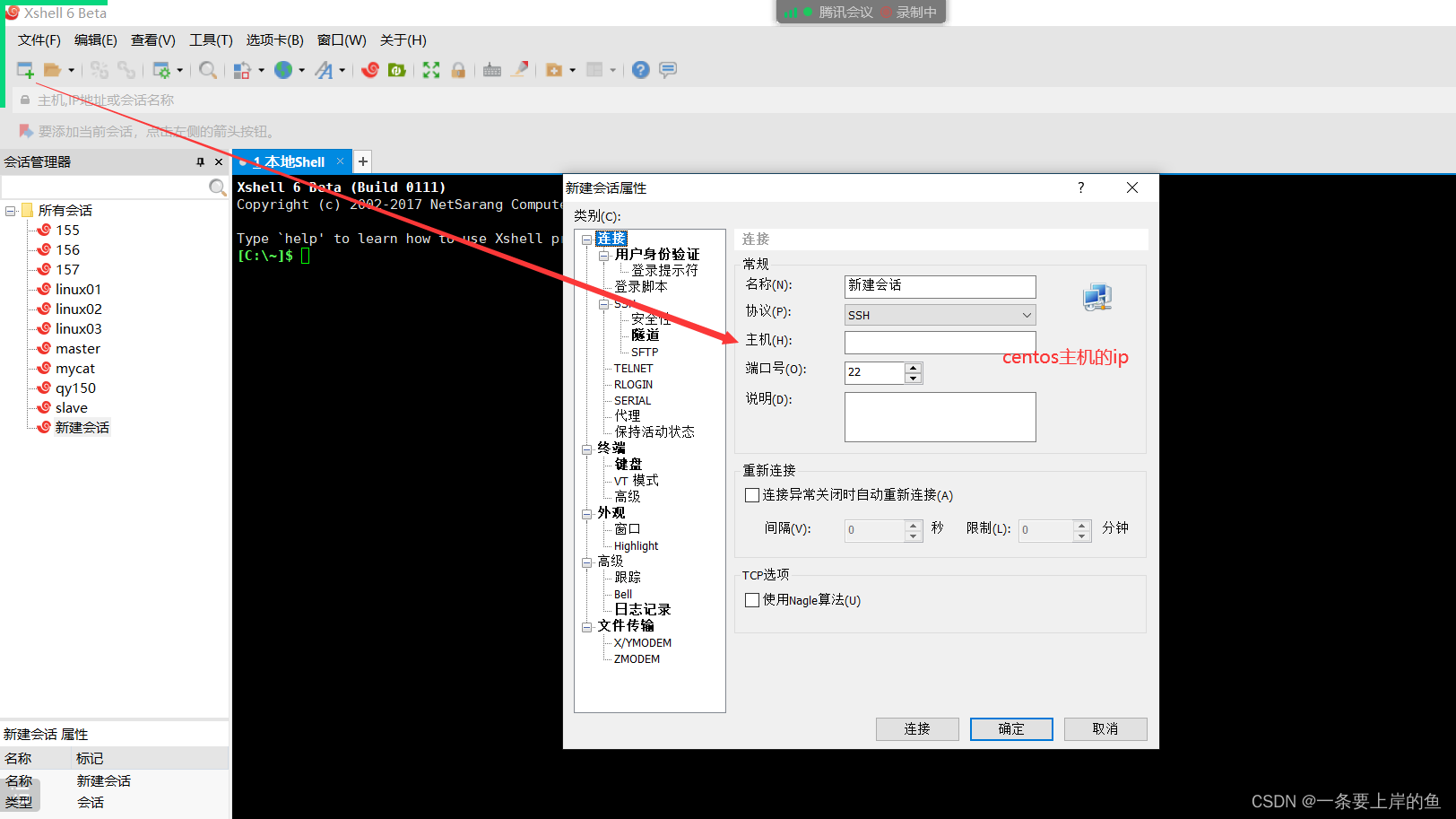1456x819 pixels.
Task: Open the on-screen keyboard toolbar icon
Action: 492,69
